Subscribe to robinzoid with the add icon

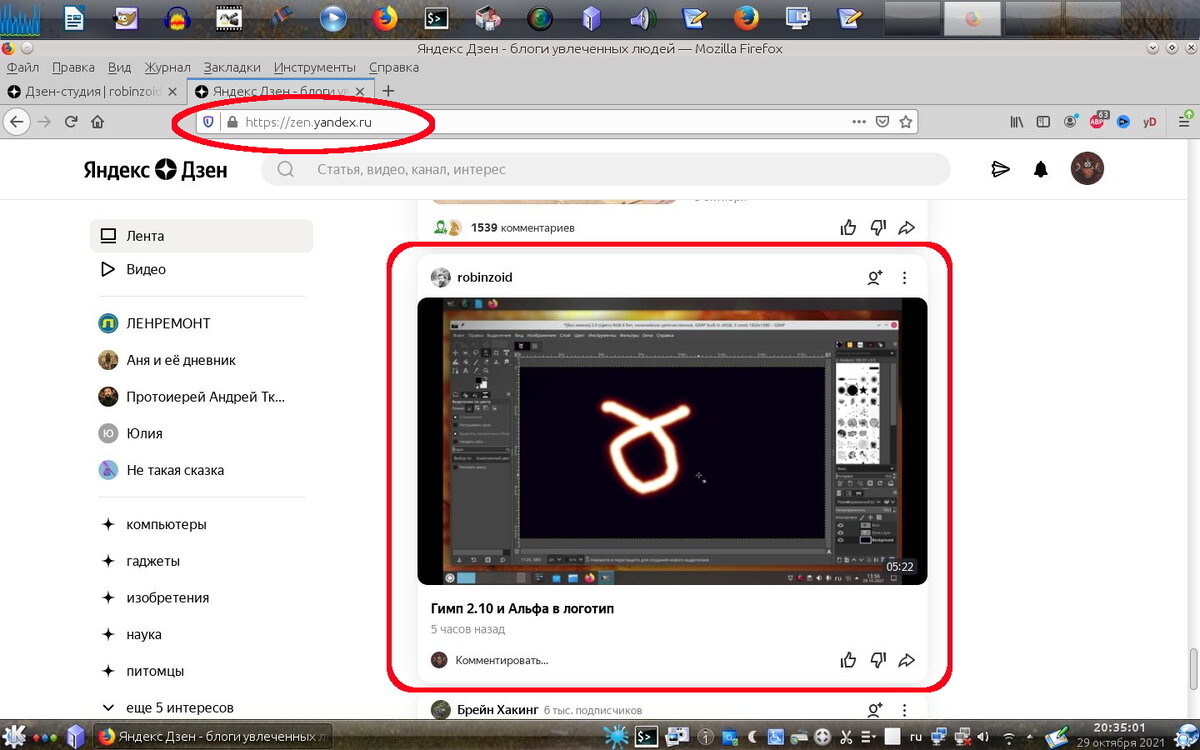(x=875, y=277)
